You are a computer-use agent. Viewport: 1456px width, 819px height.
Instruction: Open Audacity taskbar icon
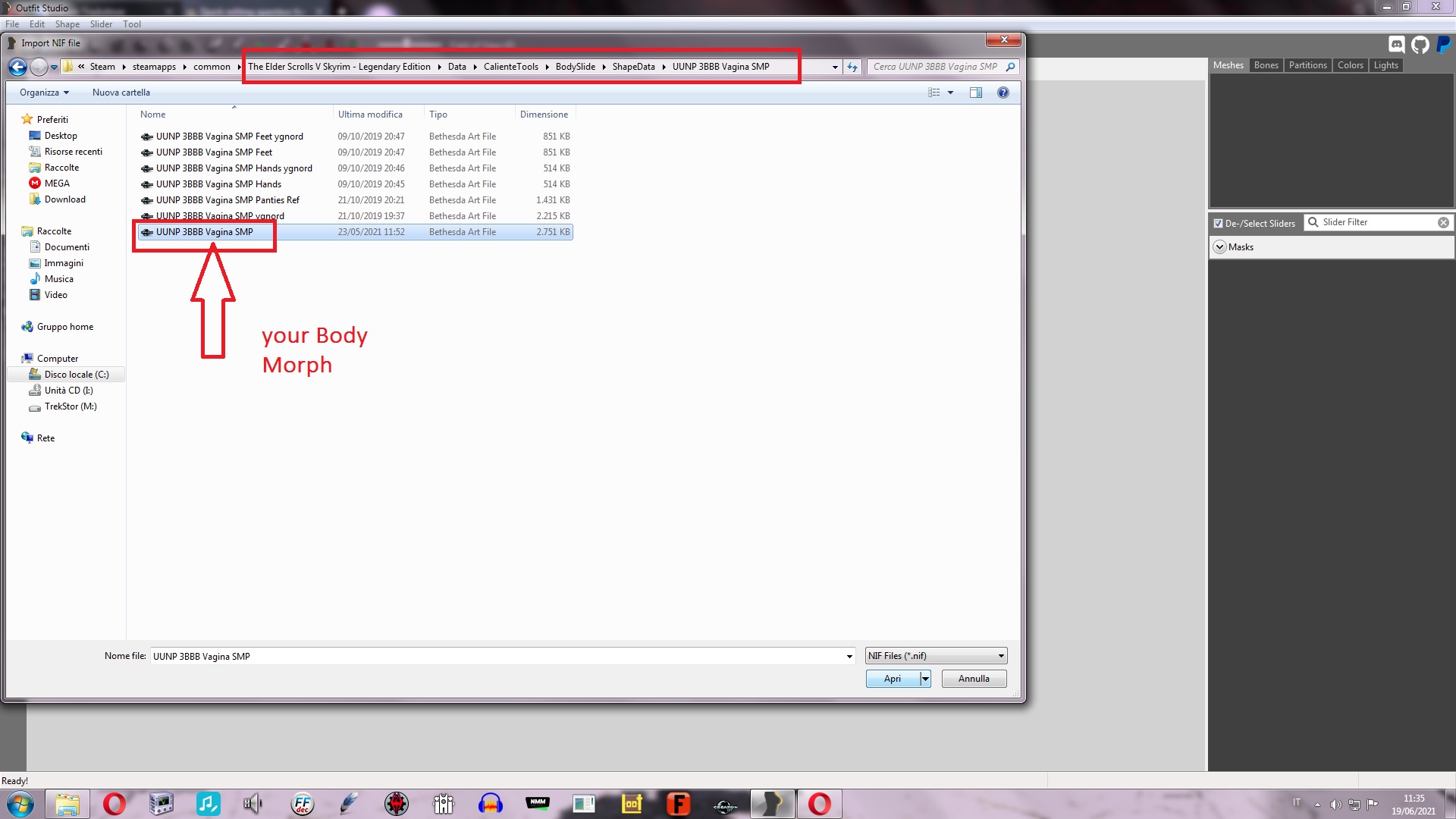[491, 804]
